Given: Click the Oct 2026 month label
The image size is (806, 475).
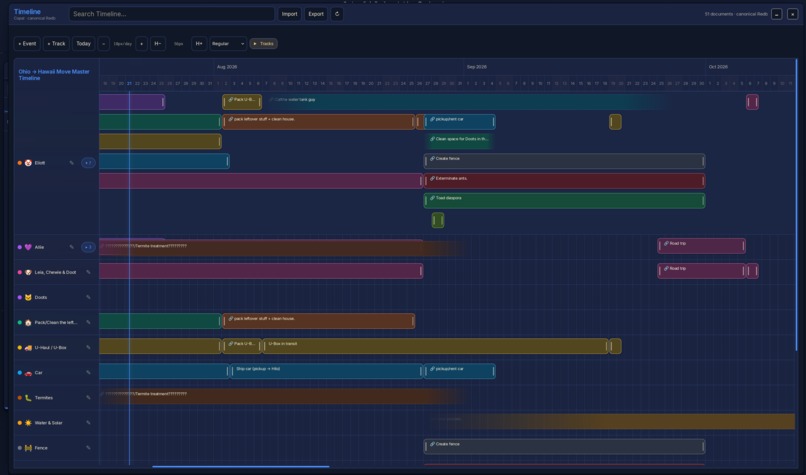Looking at the screenshot, I should (x=718, y=67).
